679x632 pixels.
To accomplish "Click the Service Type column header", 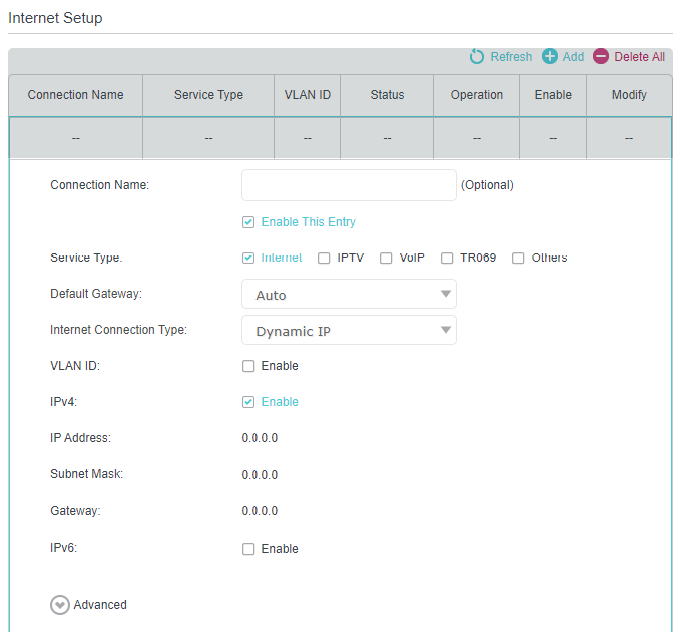I will [x=208, y=95].
